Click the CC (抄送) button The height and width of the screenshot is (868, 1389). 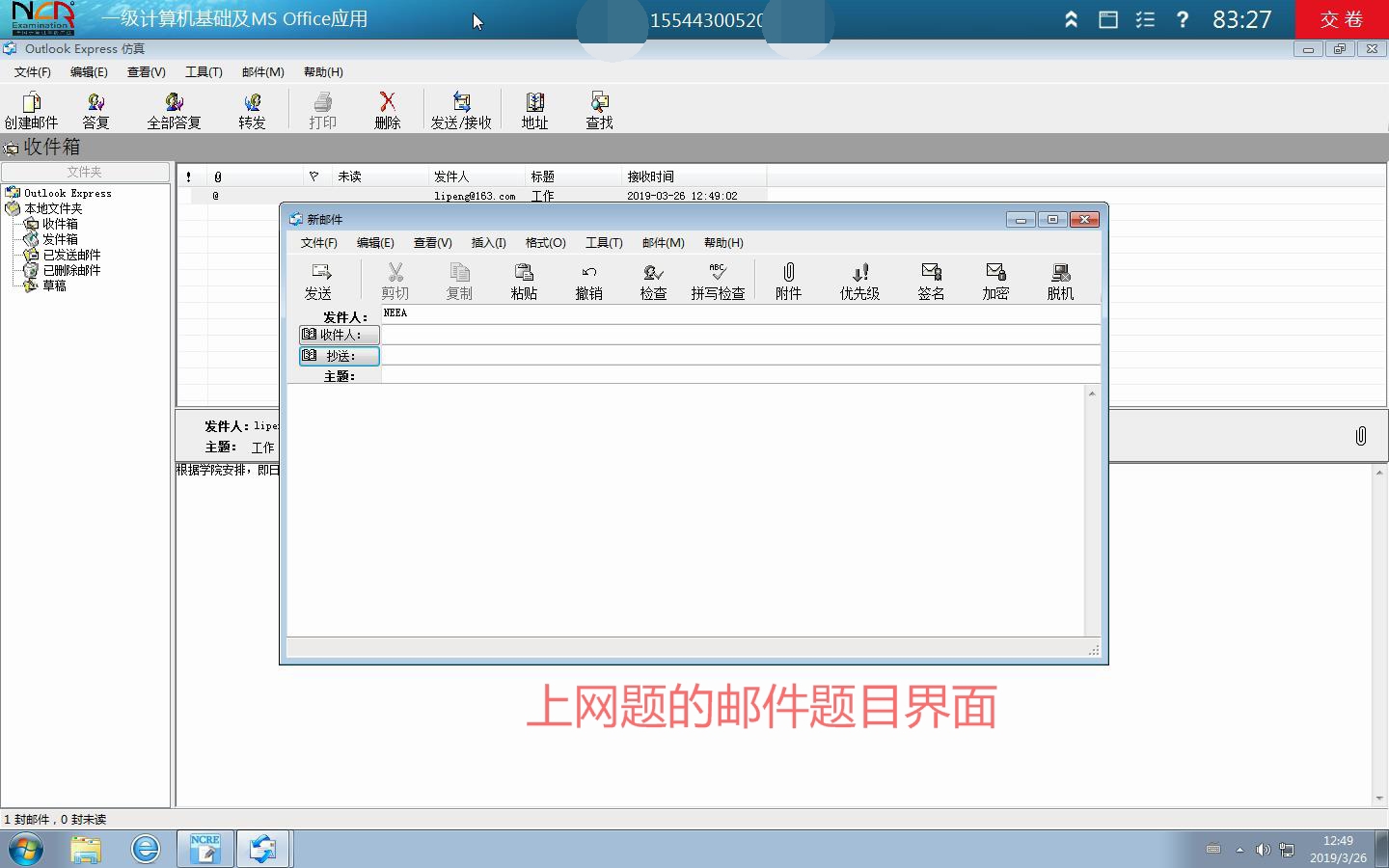click(339, 356)
